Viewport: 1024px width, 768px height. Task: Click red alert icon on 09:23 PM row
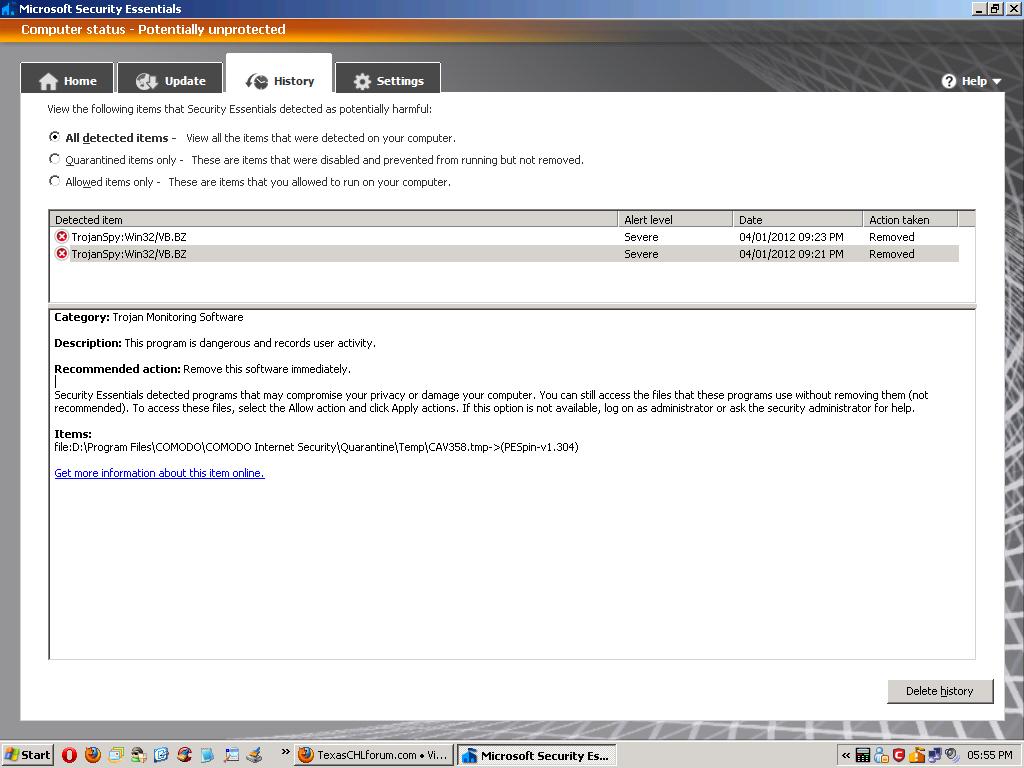(61, 236)
